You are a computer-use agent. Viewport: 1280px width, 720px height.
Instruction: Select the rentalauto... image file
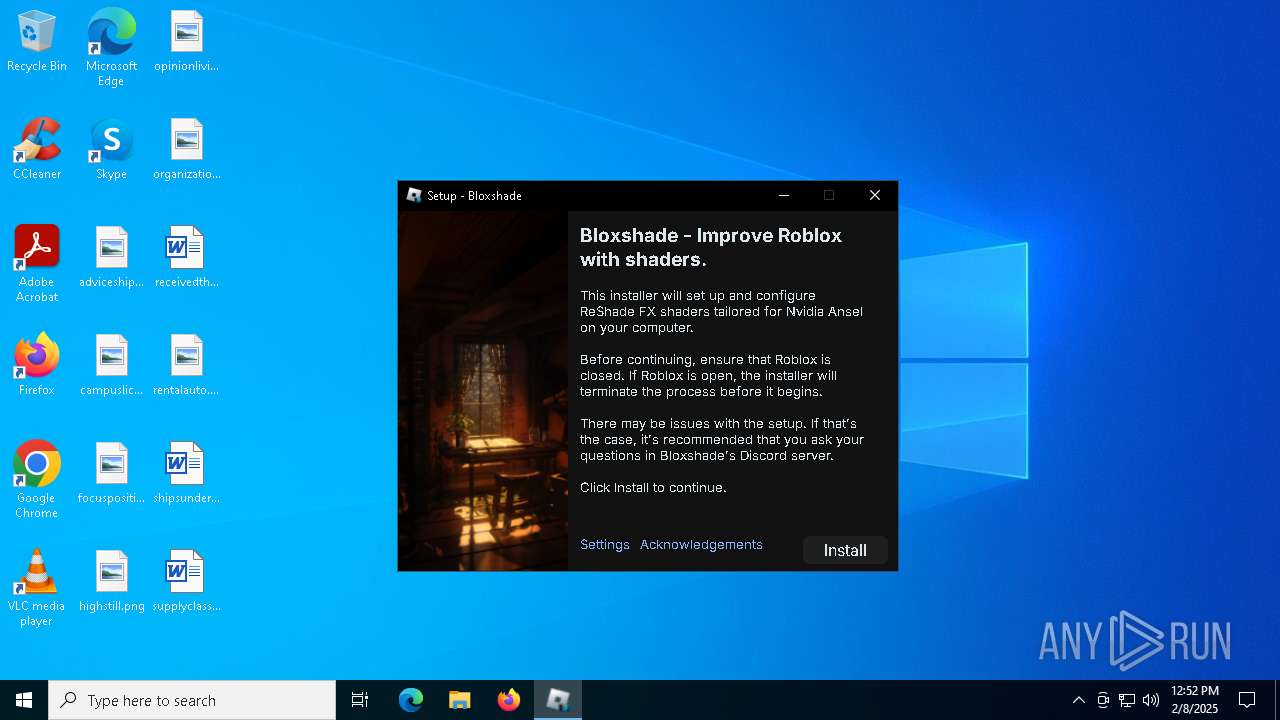[186, 366]
